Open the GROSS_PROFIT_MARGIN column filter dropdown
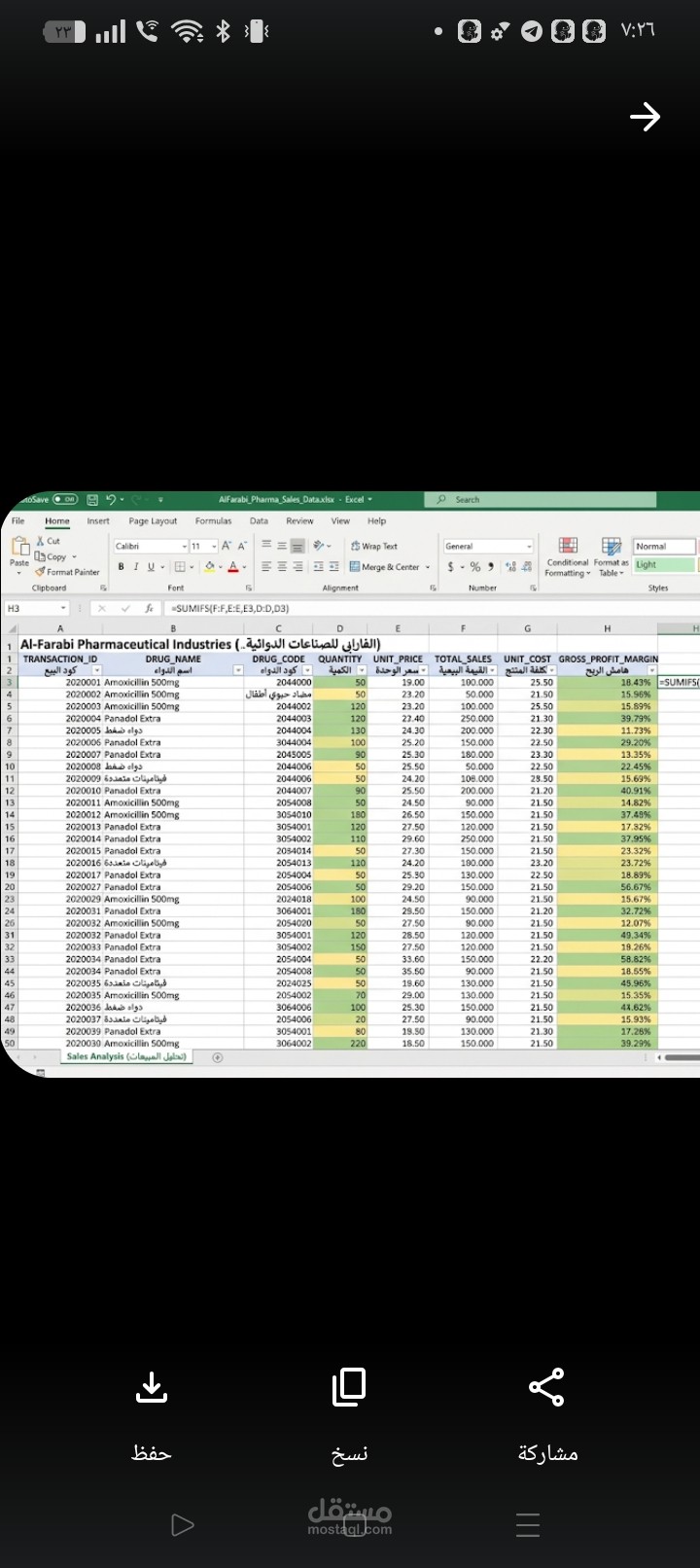The height and width of the screenshot is (1568, 700). [651, 671]
